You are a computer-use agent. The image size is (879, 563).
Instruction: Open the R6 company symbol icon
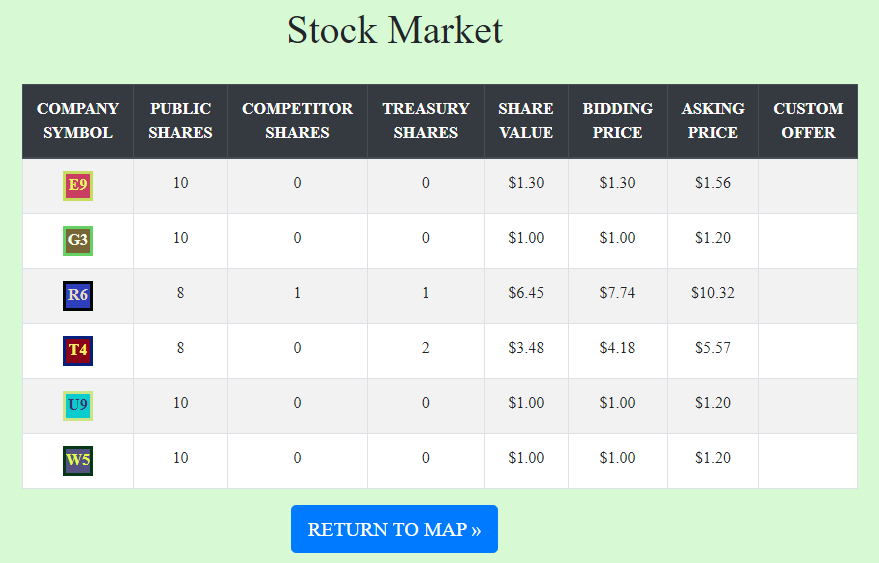click(78, 296)
